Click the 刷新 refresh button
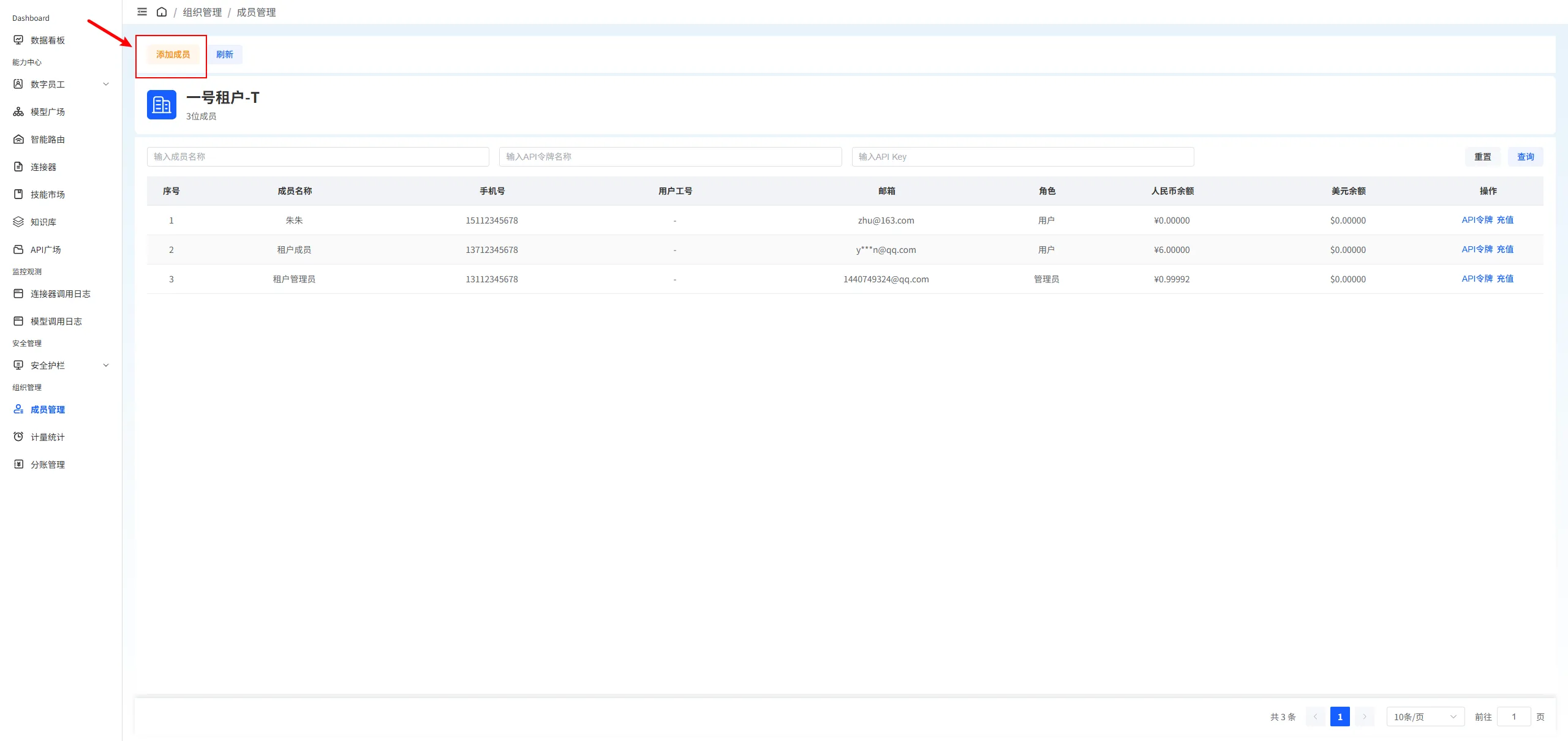The image size is (1568, 741). (x=225, y=55)
